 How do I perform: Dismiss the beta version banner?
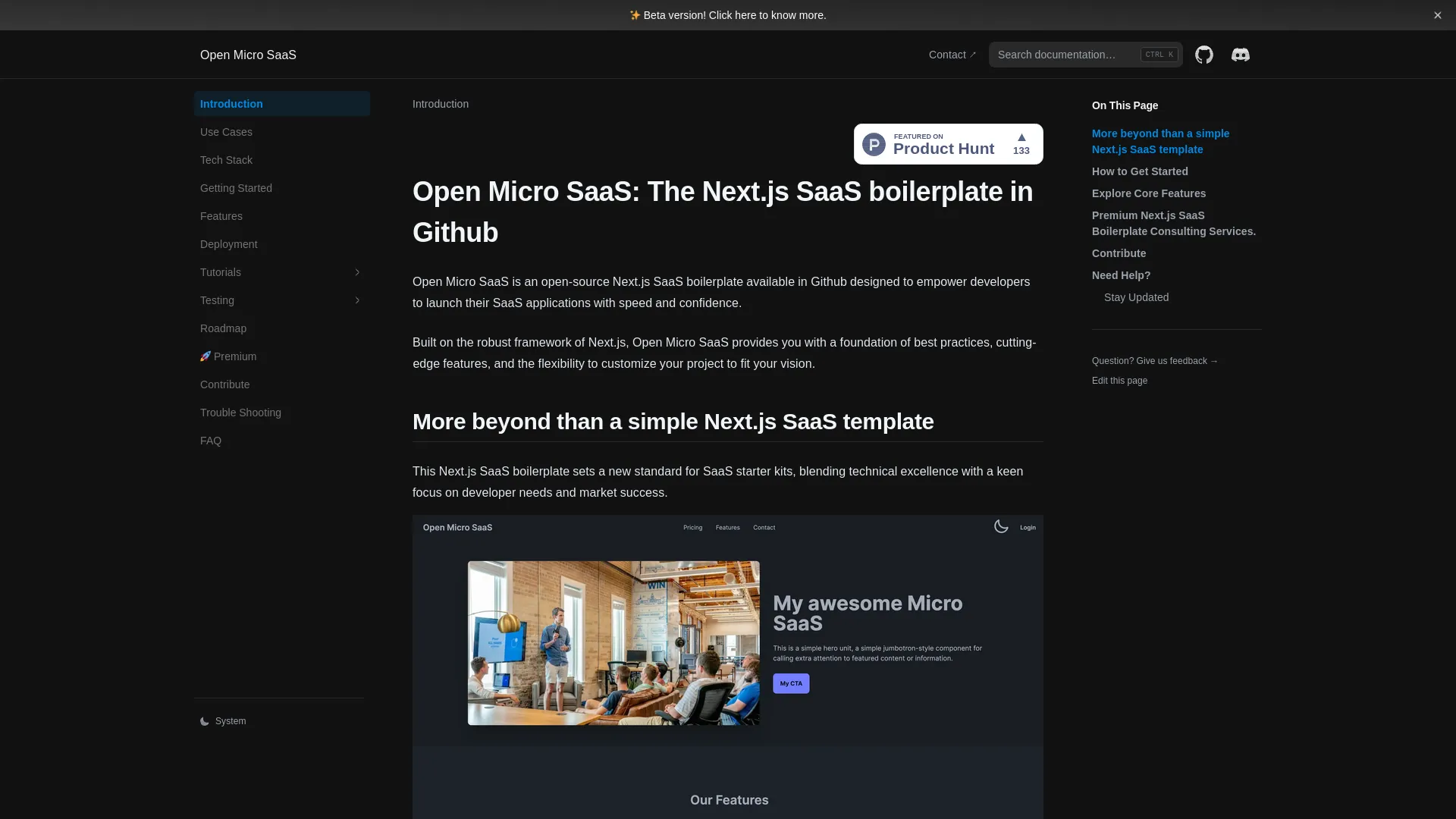(1438, 15)
